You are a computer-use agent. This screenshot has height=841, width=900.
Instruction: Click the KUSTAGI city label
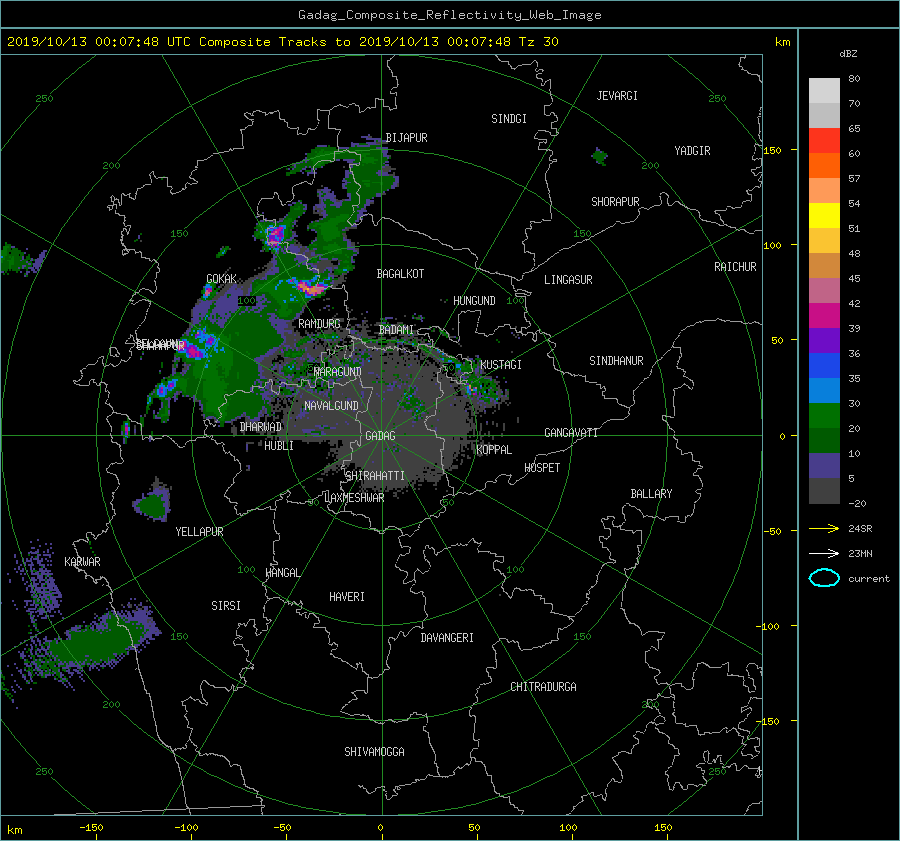[x=501, y=365]
